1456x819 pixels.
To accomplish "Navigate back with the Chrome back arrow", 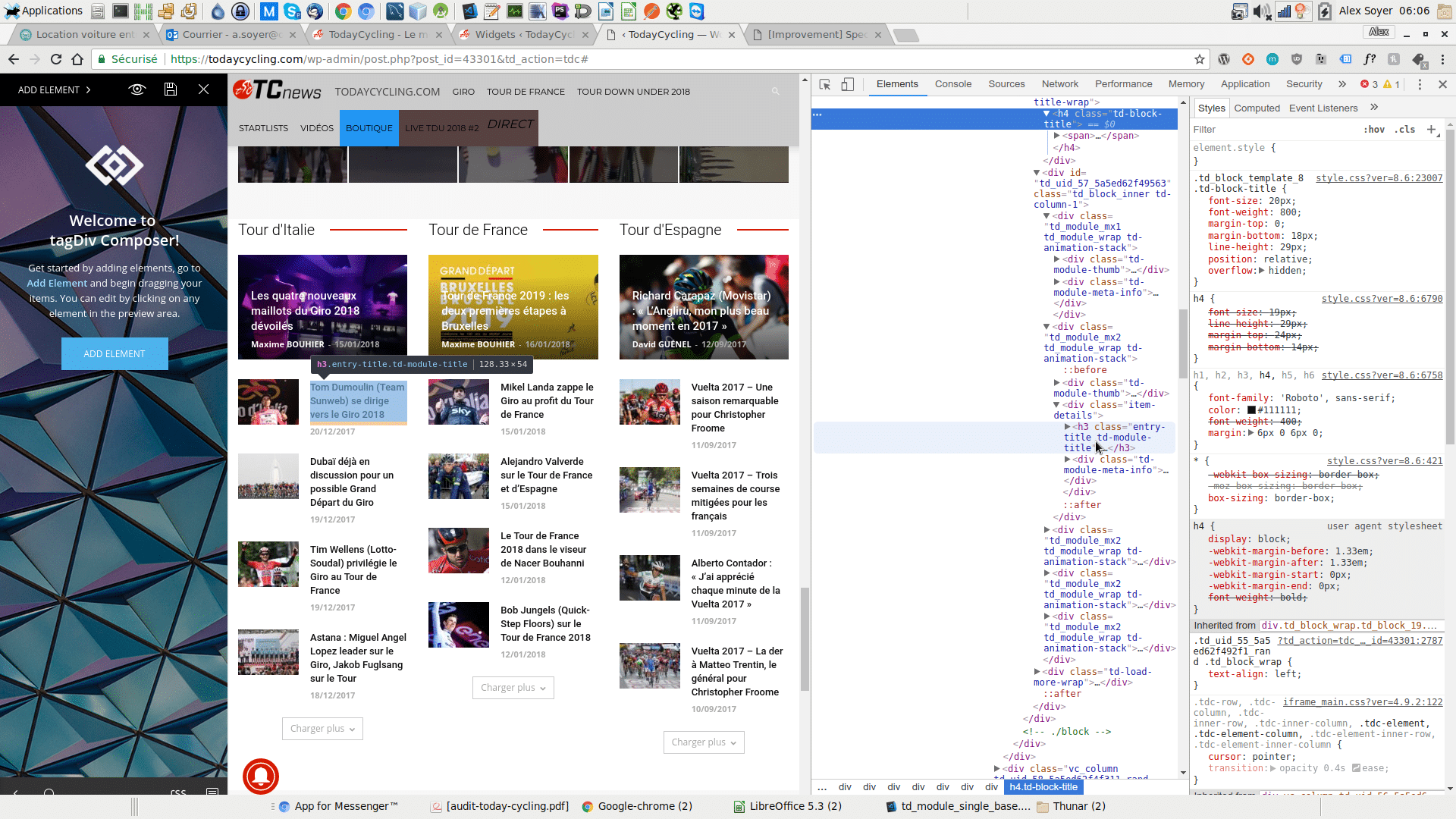I will tap(14, 59).
